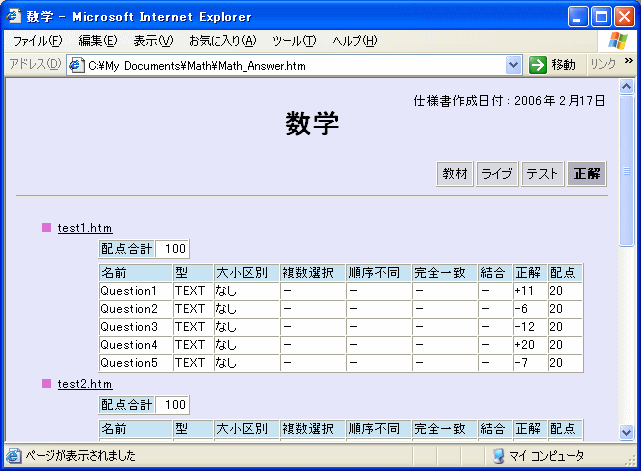Click the pink bullet beside test2.htm
Image resolution: width=641 pixels, height=471 pixels.
tap(46, 383)
